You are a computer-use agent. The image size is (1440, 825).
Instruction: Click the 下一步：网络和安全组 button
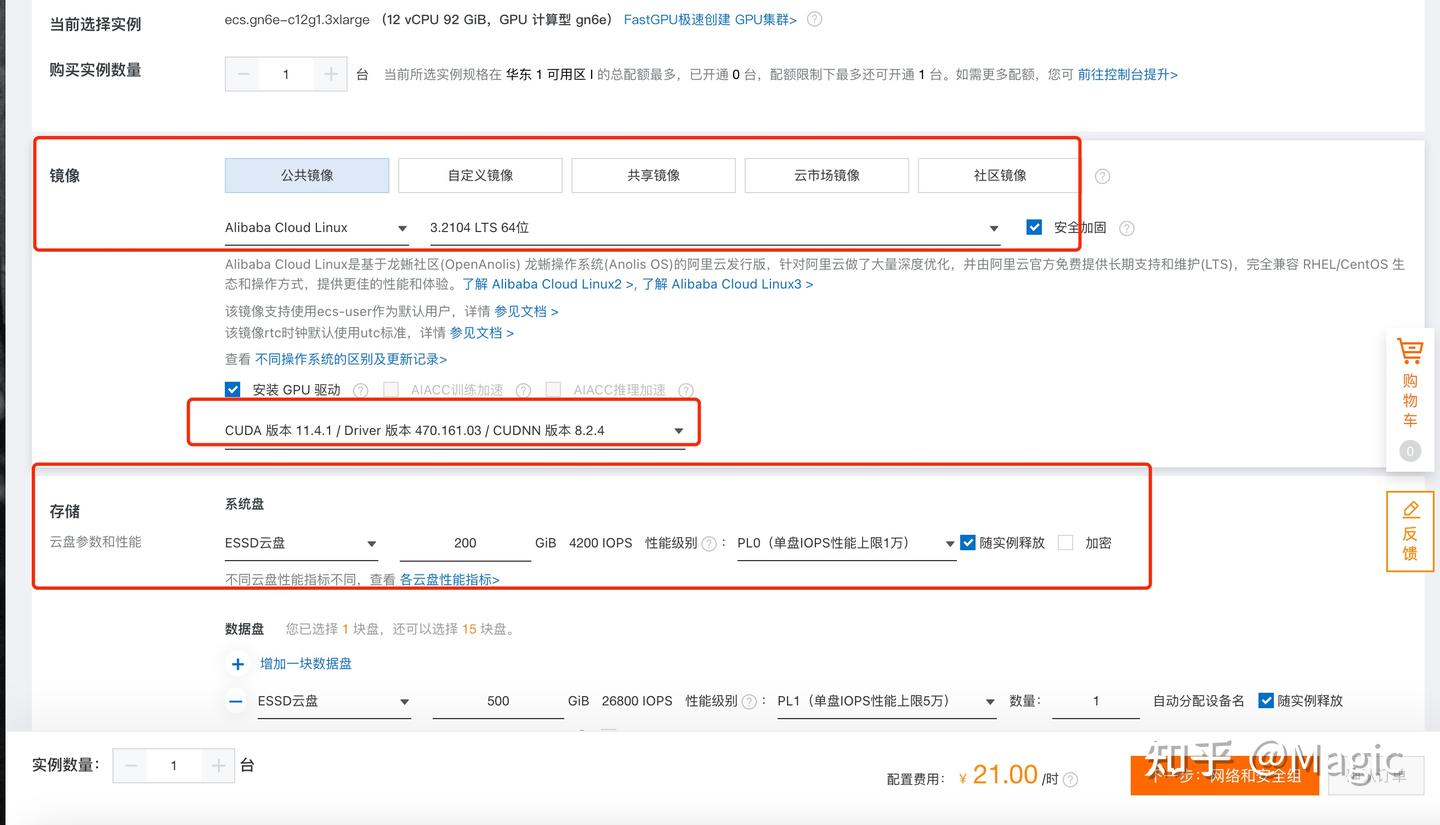point(1224,775)
